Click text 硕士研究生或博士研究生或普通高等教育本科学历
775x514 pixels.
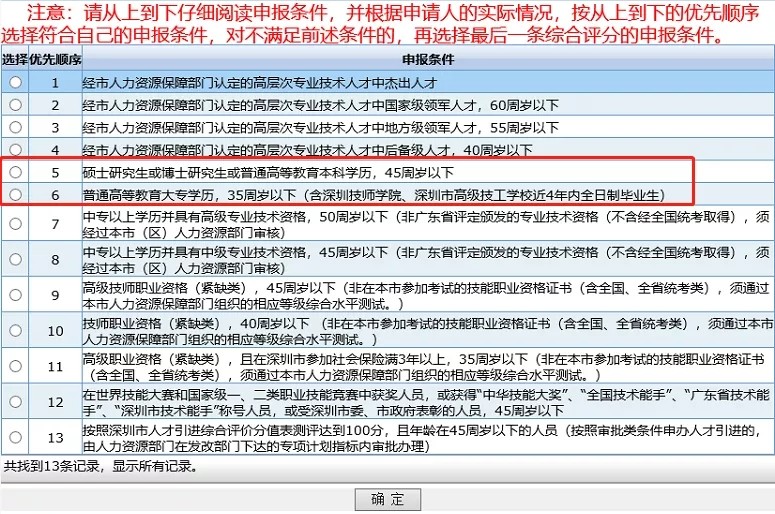tap(227, 172)
